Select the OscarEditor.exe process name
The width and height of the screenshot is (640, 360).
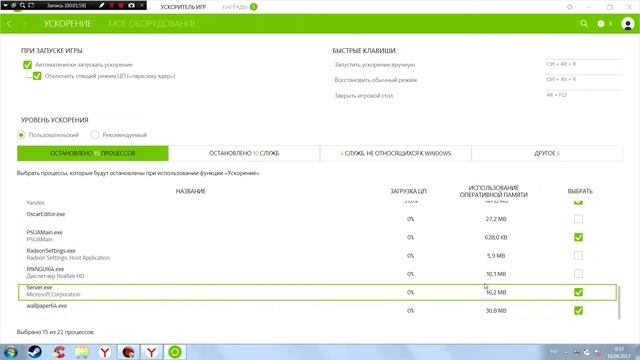pos(46,214)
